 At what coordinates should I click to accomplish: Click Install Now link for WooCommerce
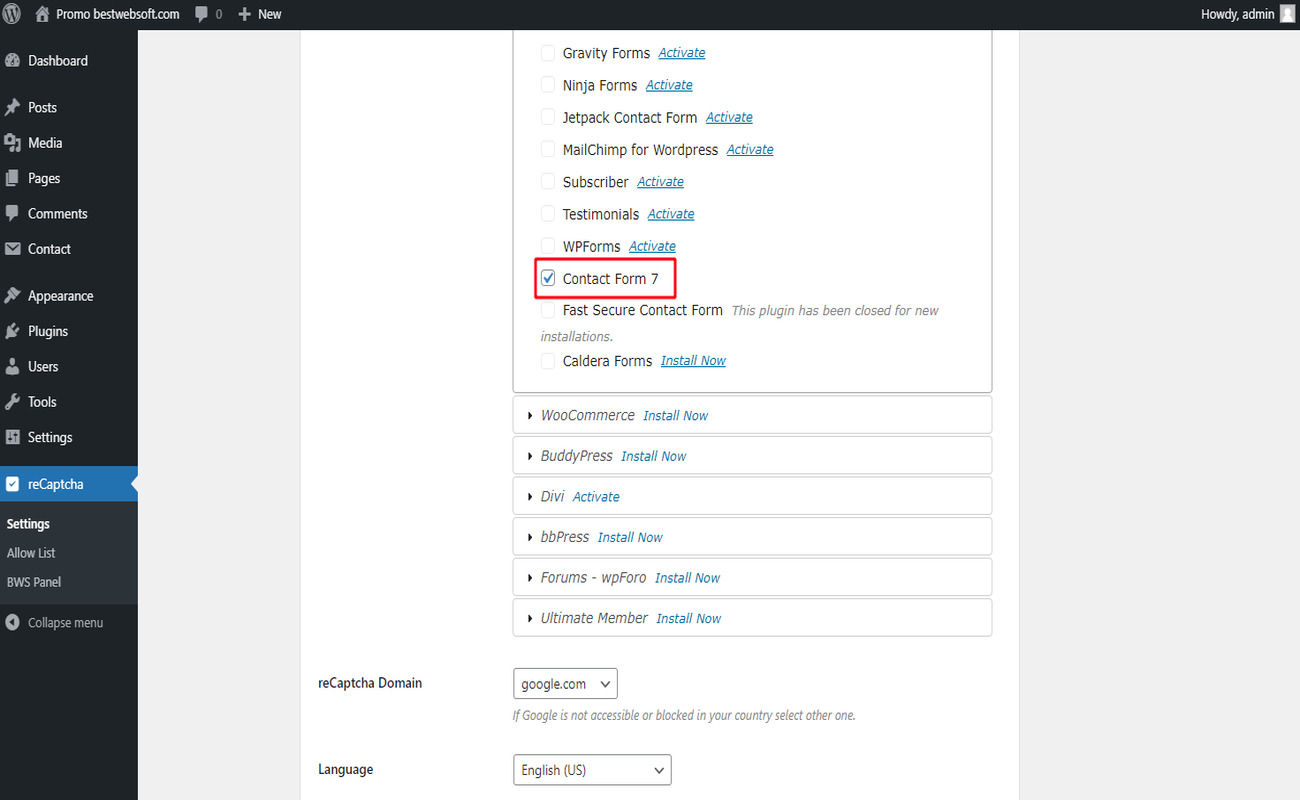pos(676,416)
